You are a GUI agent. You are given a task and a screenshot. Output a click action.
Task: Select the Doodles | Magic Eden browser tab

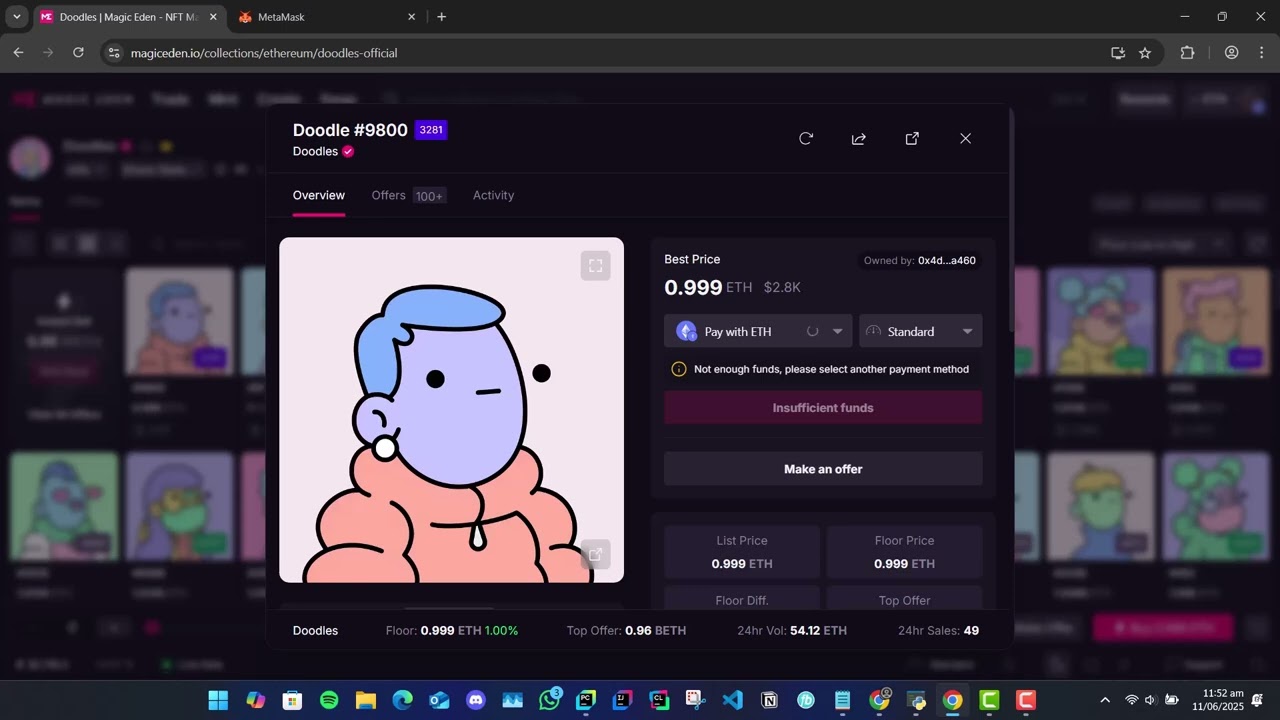127,17
